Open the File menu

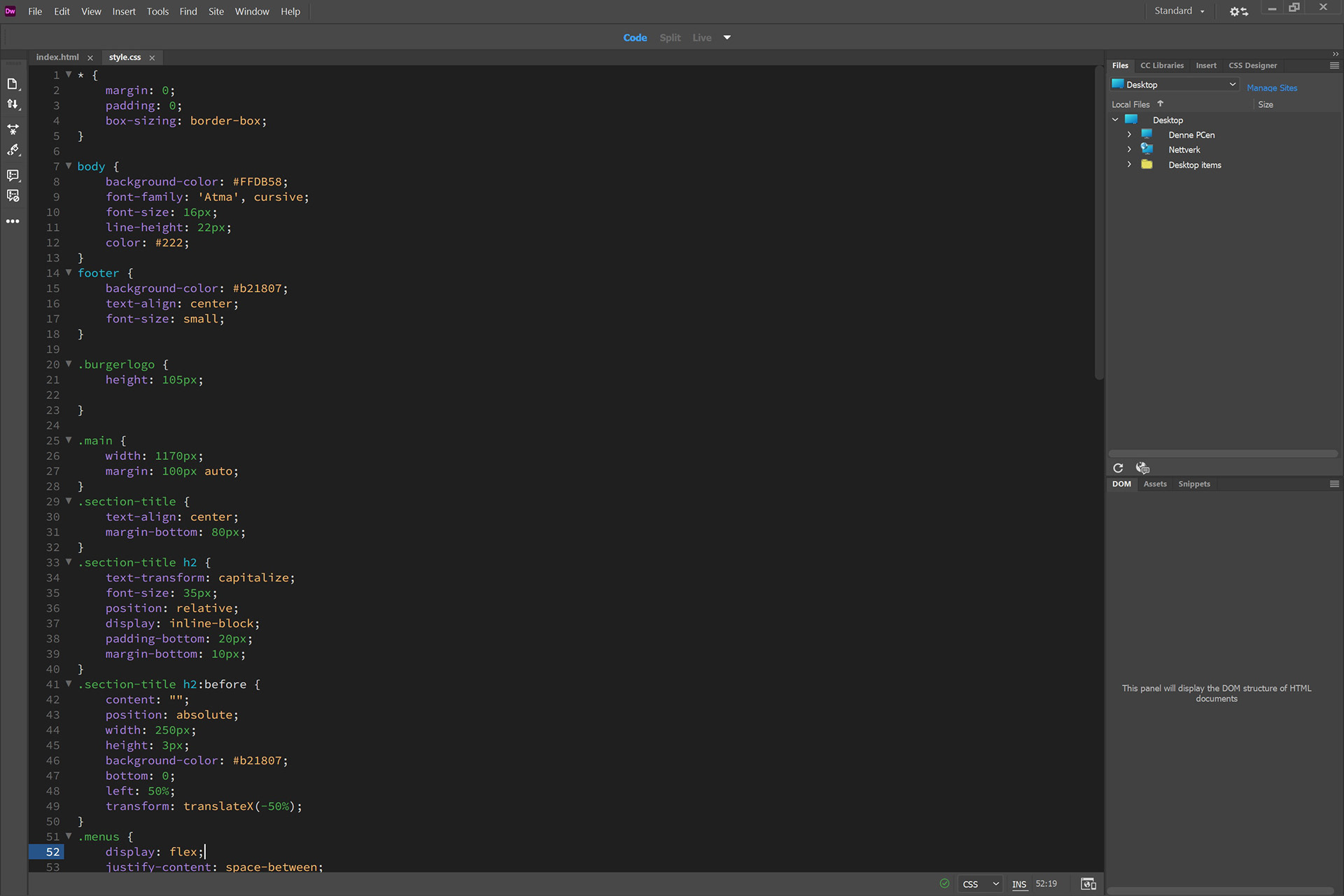35,11
